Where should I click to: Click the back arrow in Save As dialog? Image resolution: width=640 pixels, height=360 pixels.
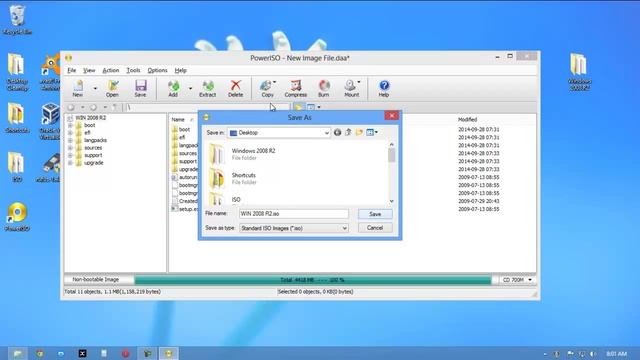337,132
